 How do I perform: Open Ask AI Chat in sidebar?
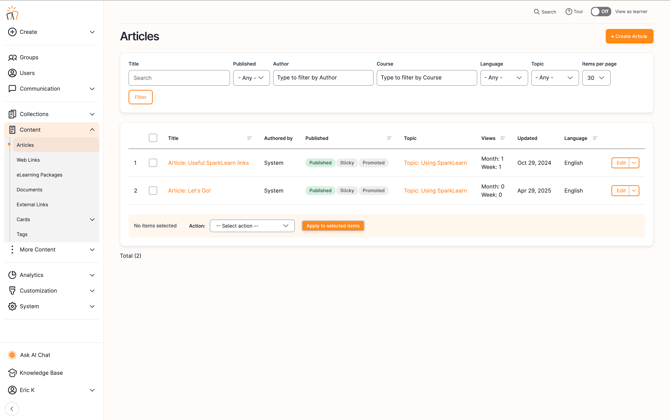[x=35, y=355]
